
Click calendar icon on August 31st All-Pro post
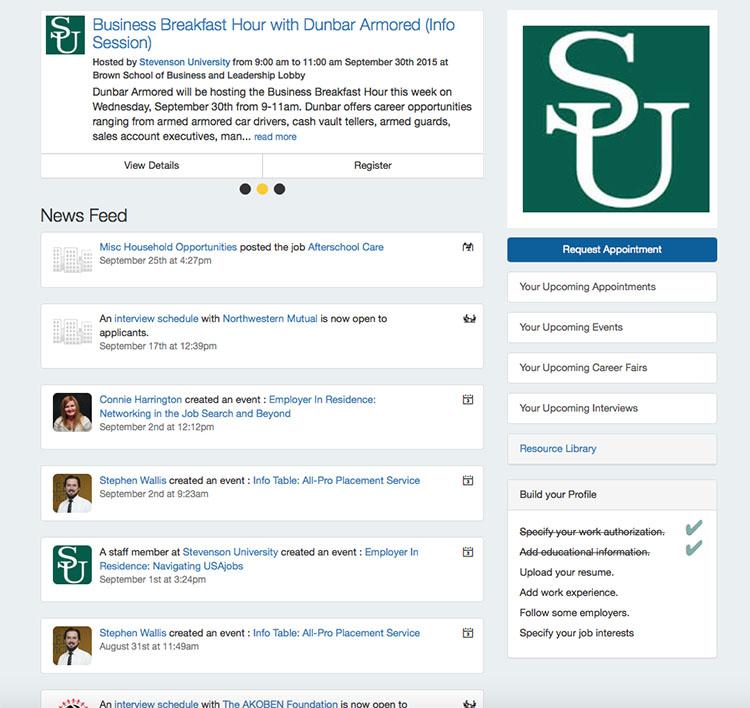click(x=468, y=633)
